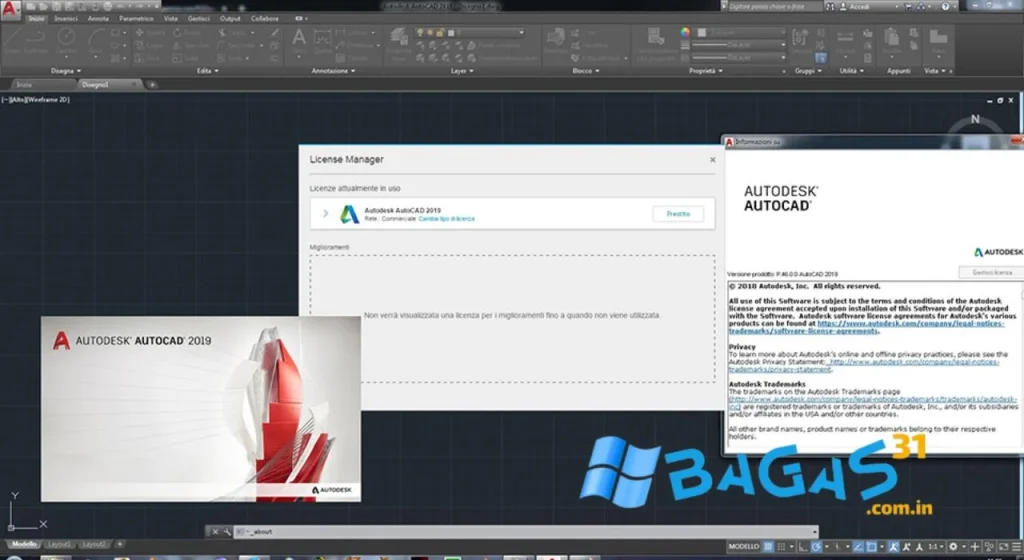Image resolution: width=1024 pixels, height=560 pixels.
Task: Select the Circle drawing tool
Action: click(66, 38)
